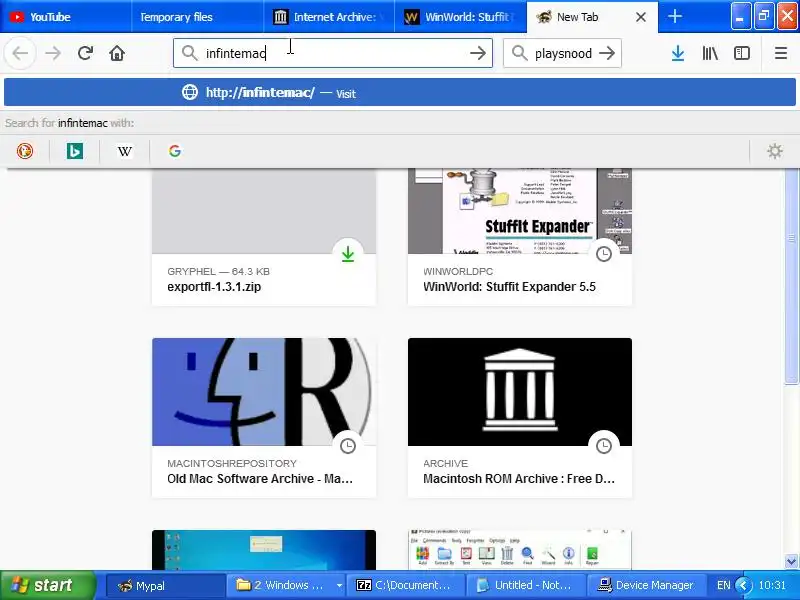Open search settings gear icon
The width and height of the screenshot is (800, 600).
click(x=774, y=151)
